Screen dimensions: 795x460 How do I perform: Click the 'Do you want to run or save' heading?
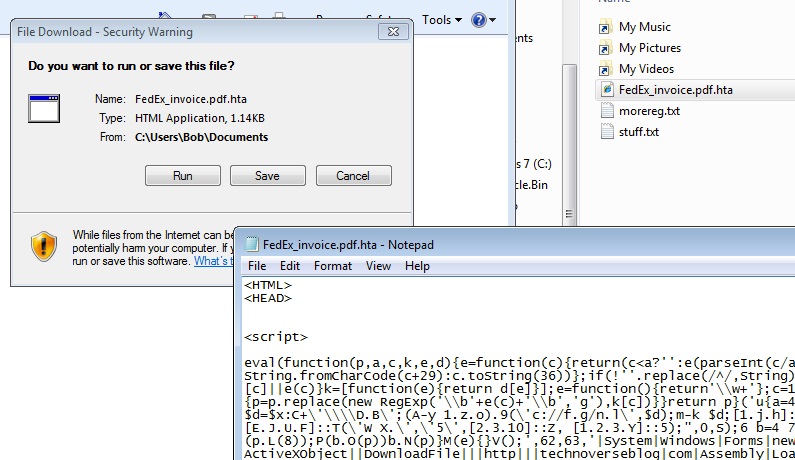131,66
